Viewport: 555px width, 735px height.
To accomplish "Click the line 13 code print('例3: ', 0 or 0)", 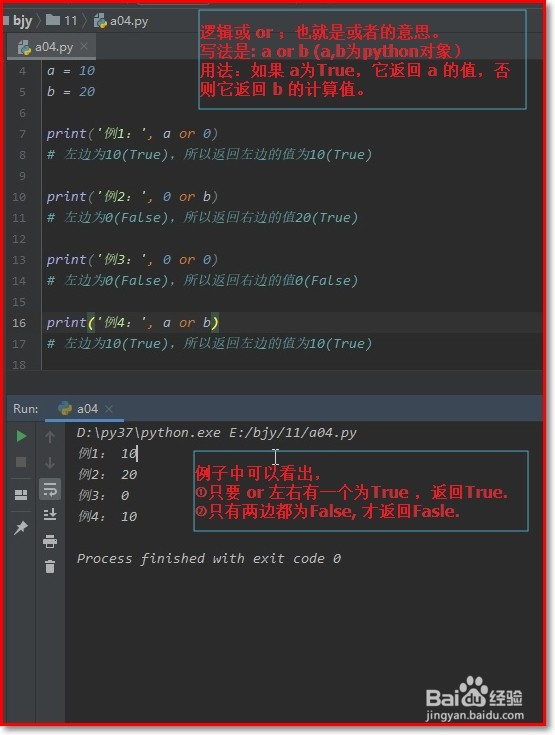I will click(132, 259).
